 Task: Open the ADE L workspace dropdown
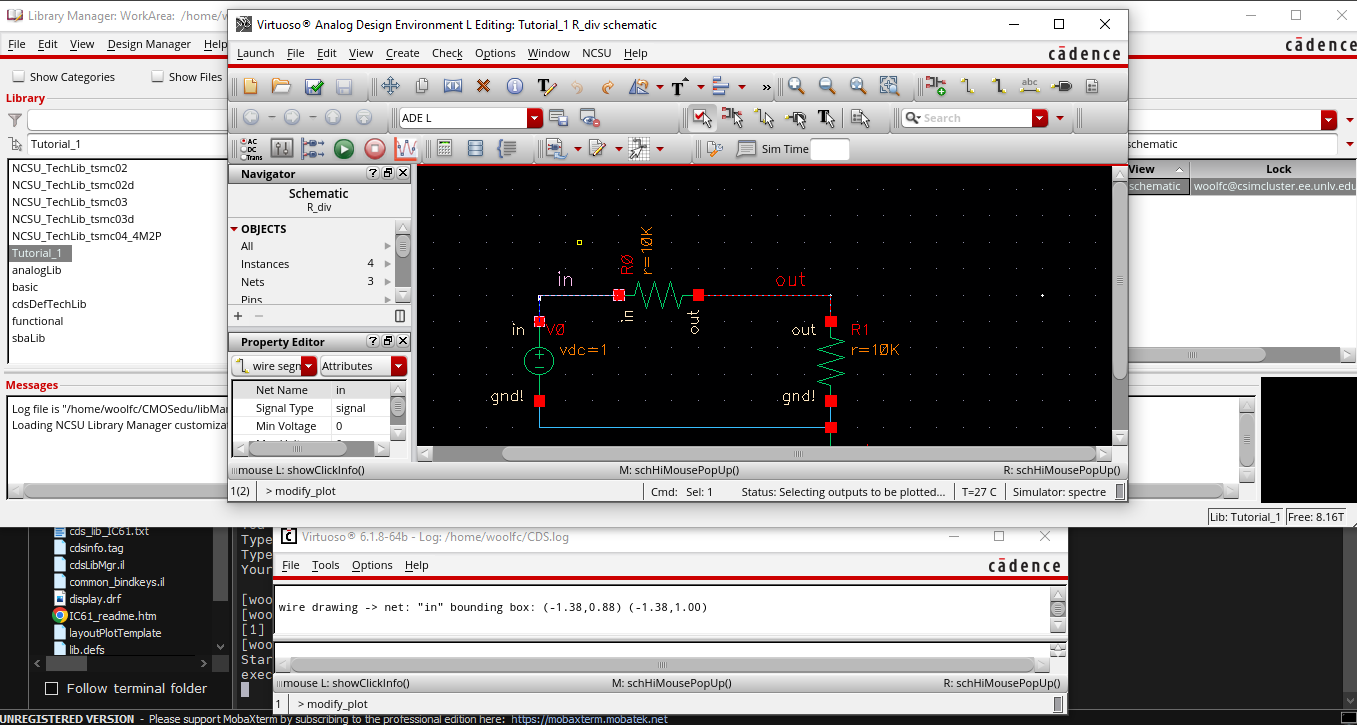535,118
